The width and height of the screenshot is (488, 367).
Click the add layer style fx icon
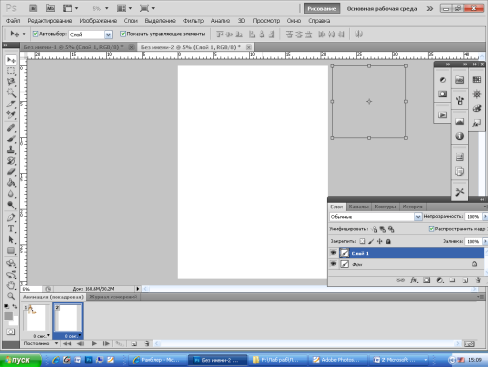coord(414,280)
